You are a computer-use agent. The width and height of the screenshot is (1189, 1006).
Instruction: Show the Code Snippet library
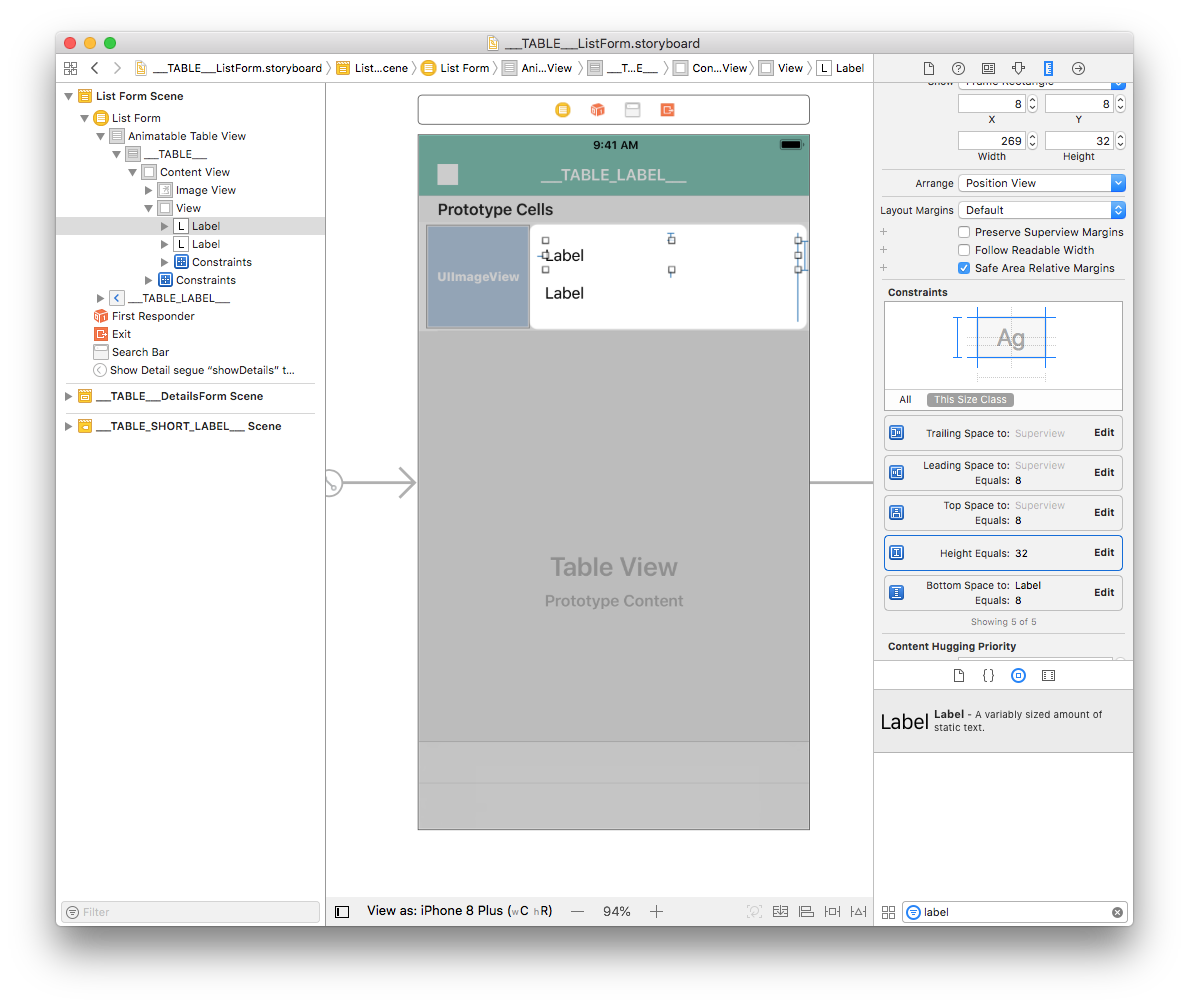click(x=989, y=675)
